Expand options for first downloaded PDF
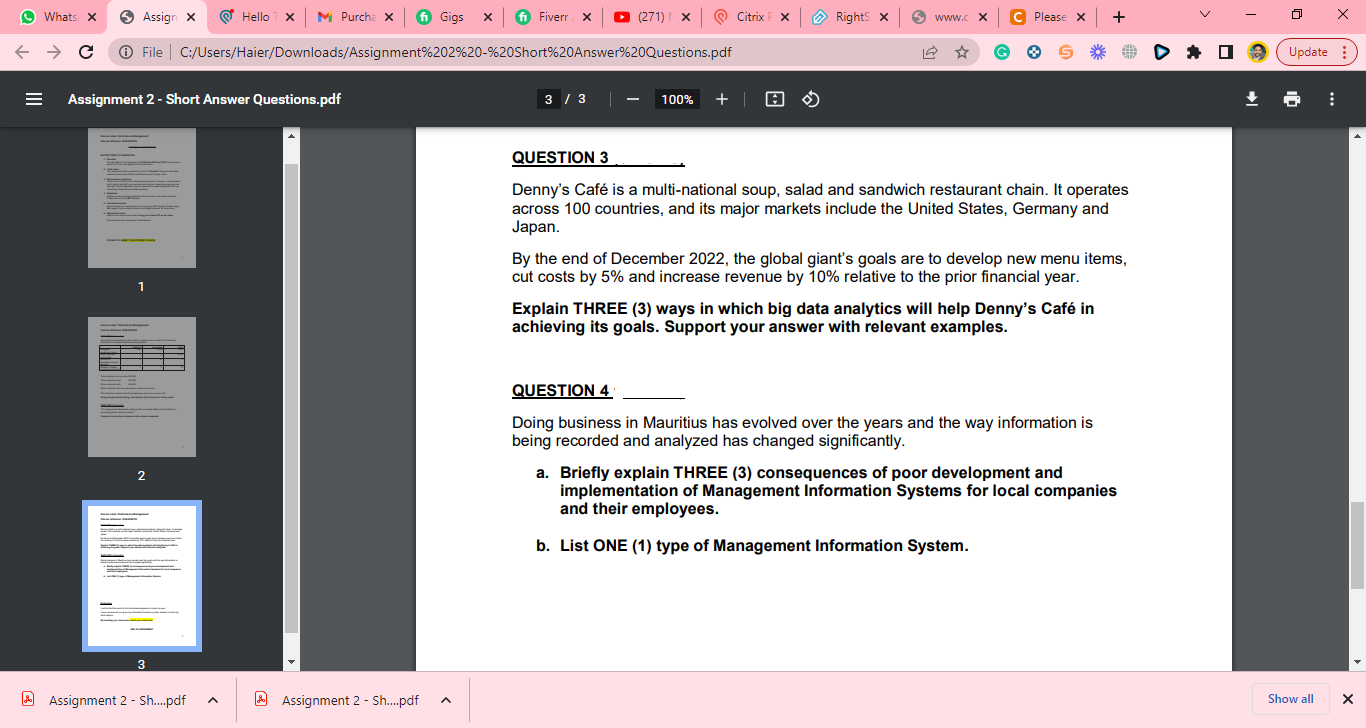1366x728 pixels. (213, 700)
